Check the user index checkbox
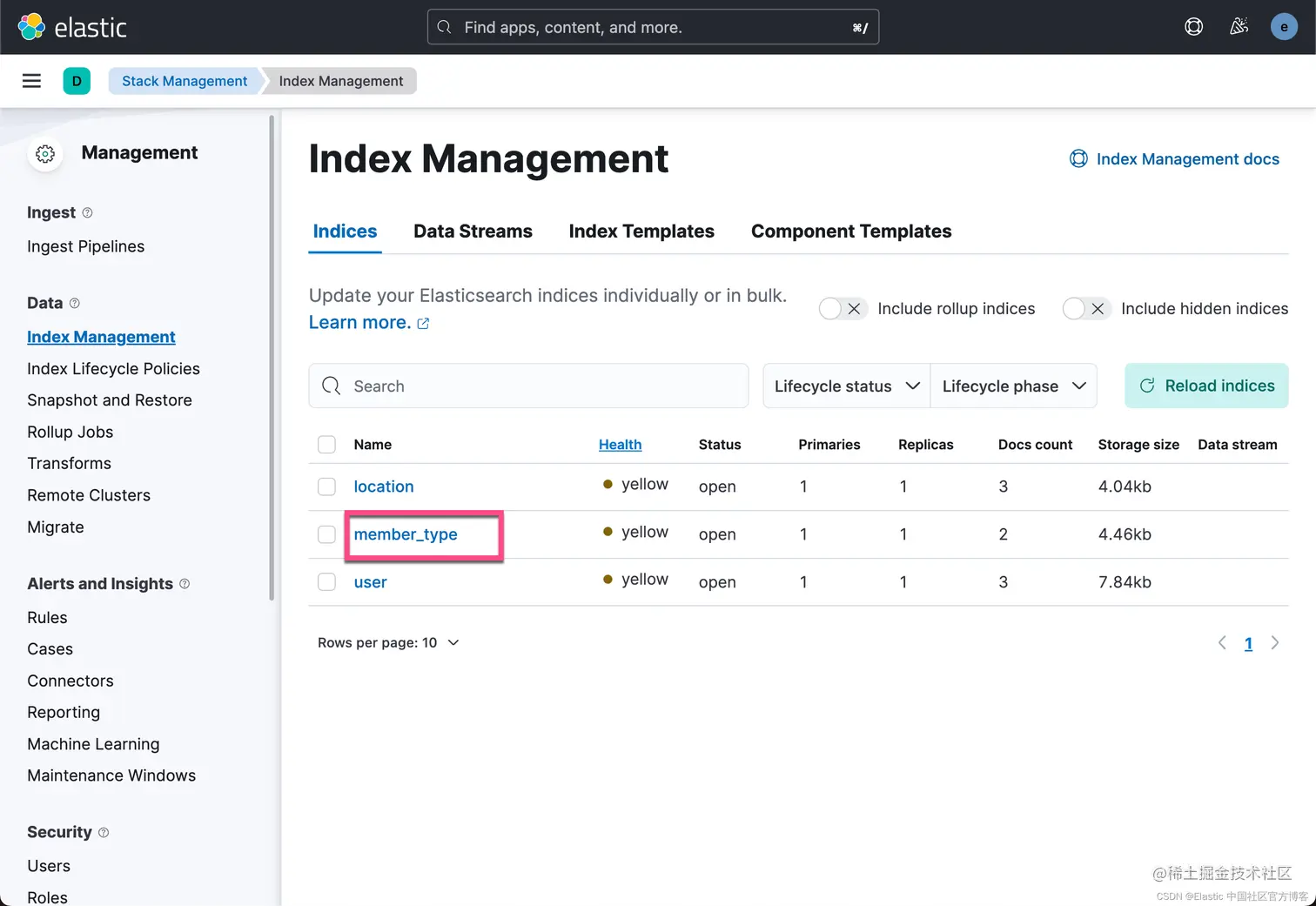Viewport: 1316px width, 906px height. coord(326,581)
